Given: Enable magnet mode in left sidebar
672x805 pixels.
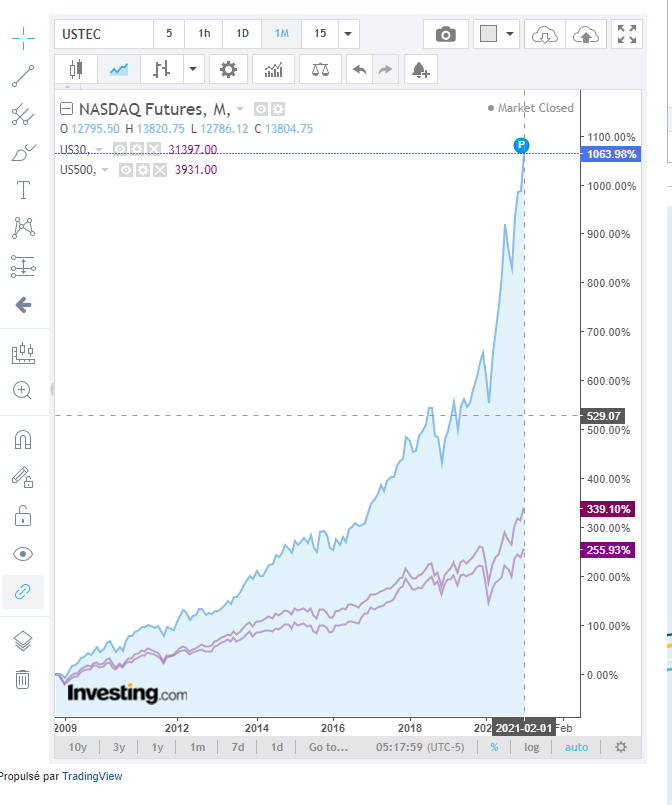Looking at the screenshot, I should coord(23,440).
